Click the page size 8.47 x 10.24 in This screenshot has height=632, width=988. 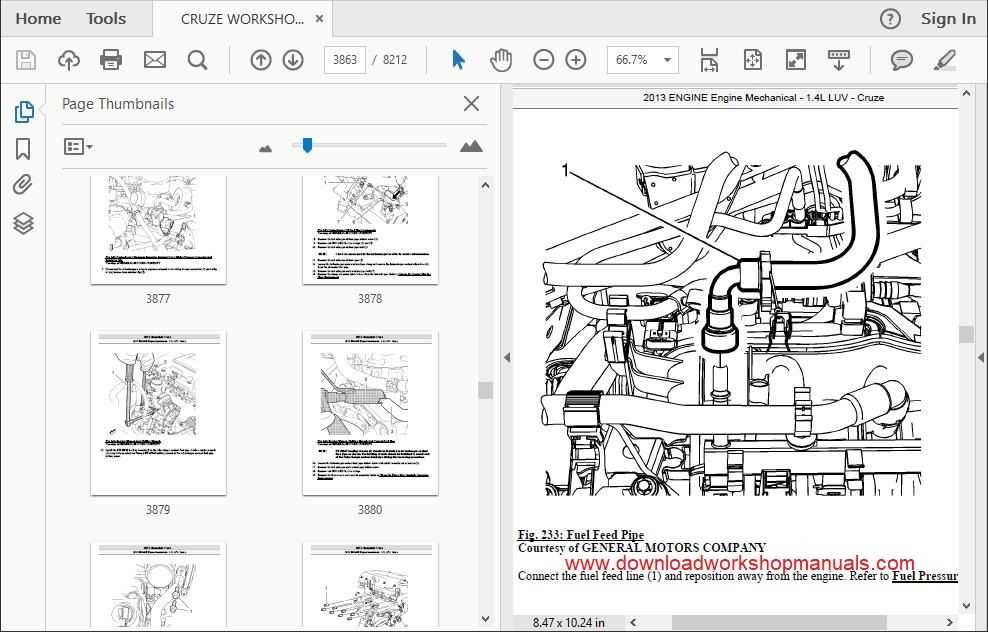tap(568, 623)
